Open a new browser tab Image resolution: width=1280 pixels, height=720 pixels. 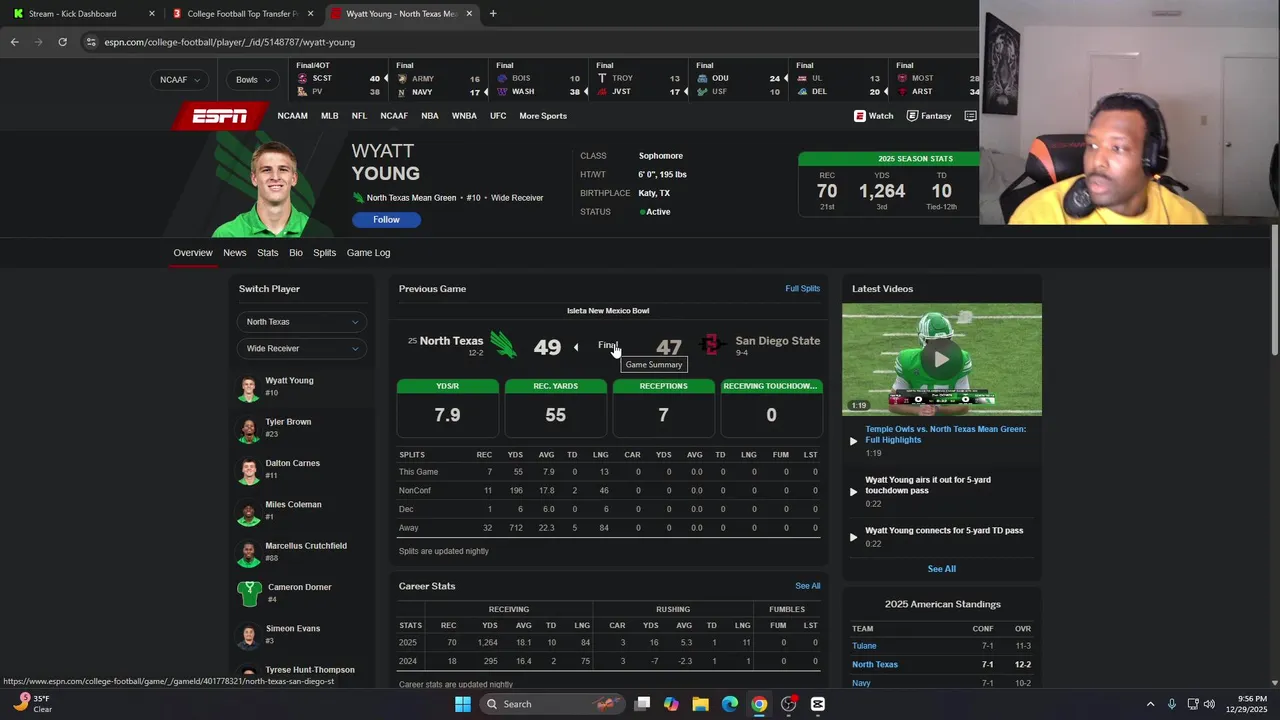(x=493, y=14)
